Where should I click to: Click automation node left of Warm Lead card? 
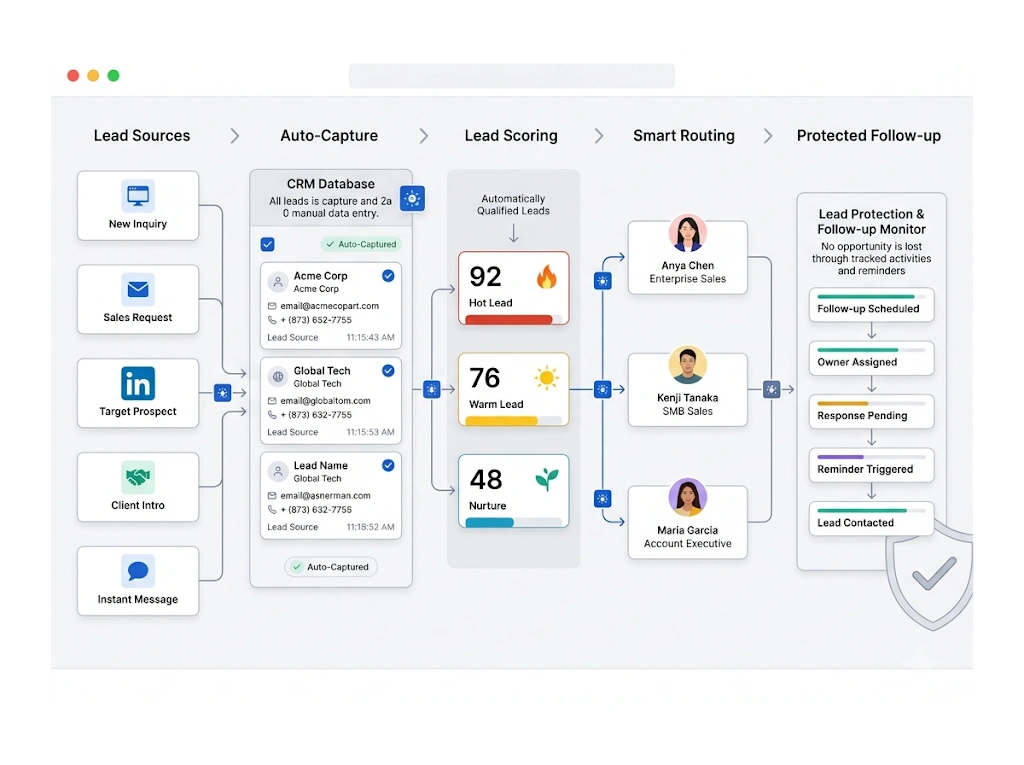(432, 390)
